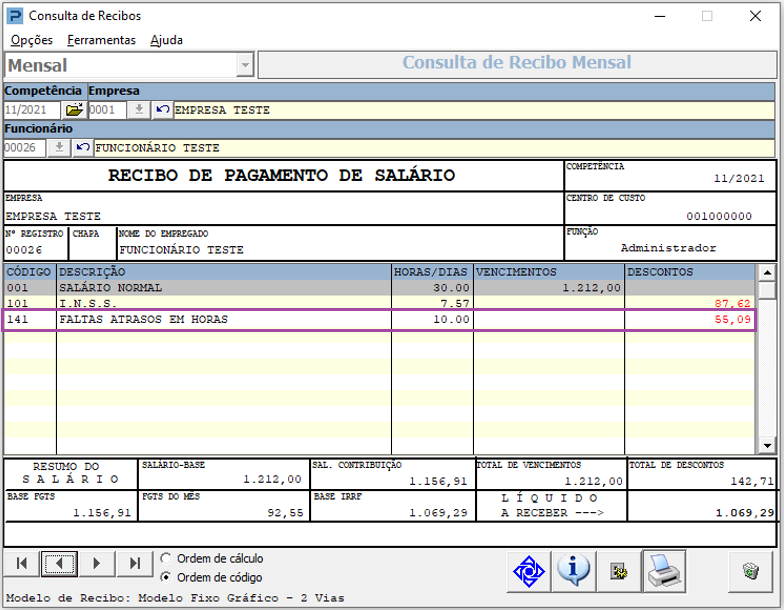Click the 55,09 discount value
The image size is (784, 610).
click(732, 320)
